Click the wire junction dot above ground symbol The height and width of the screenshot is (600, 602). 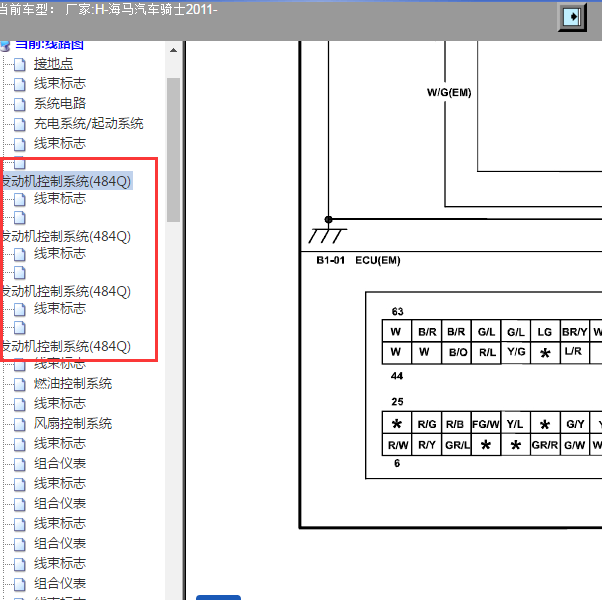[328, 220]
